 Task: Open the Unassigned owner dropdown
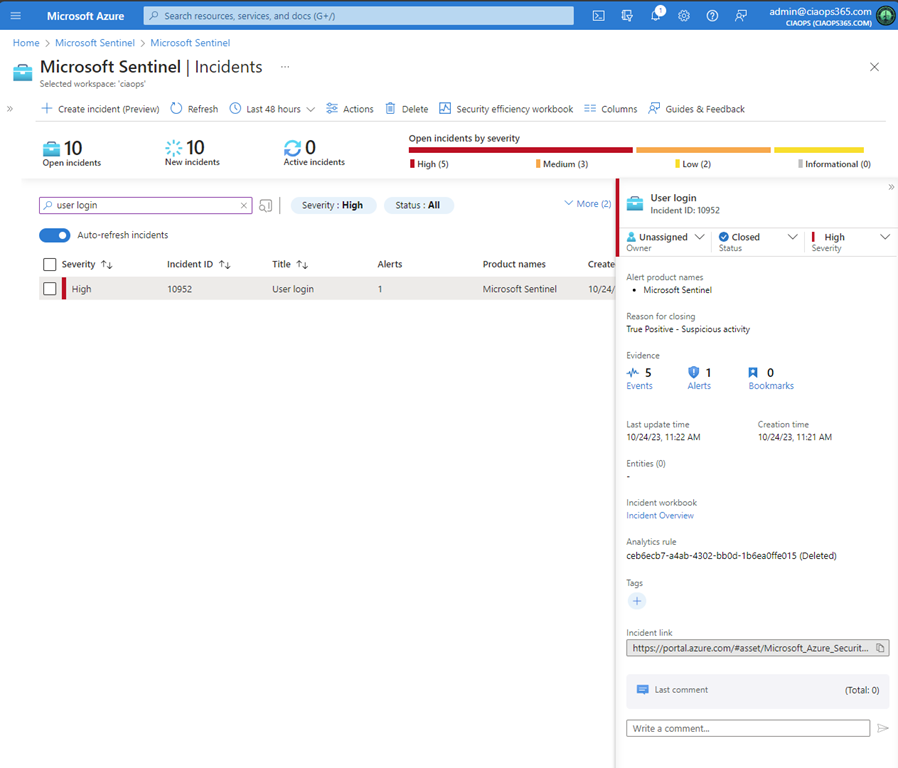[x=665, y=237]
